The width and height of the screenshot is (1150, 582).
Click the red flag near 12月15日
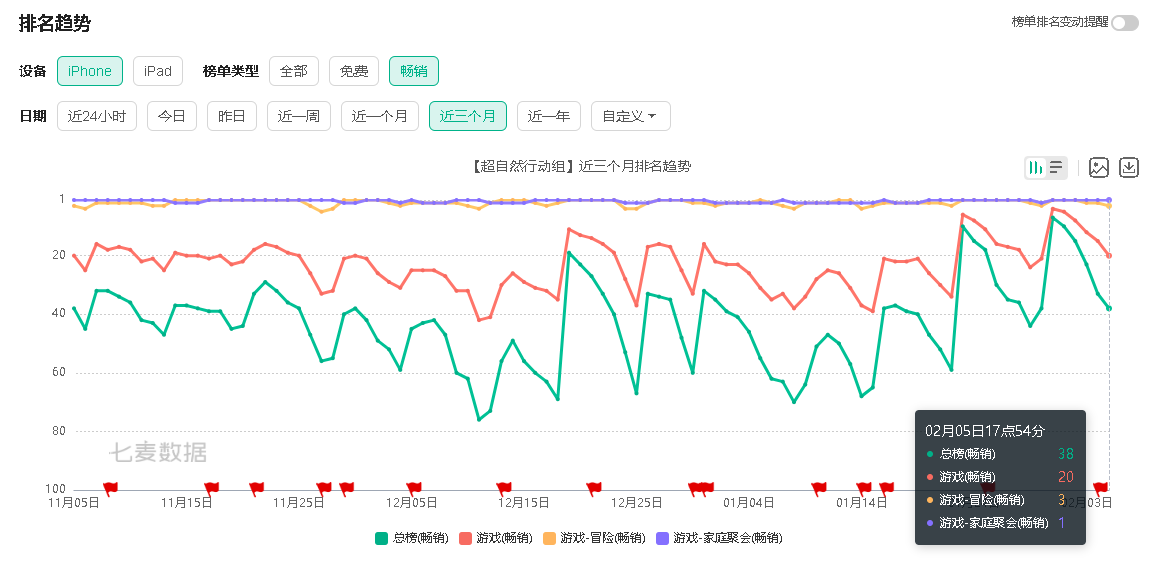[504, 488]
